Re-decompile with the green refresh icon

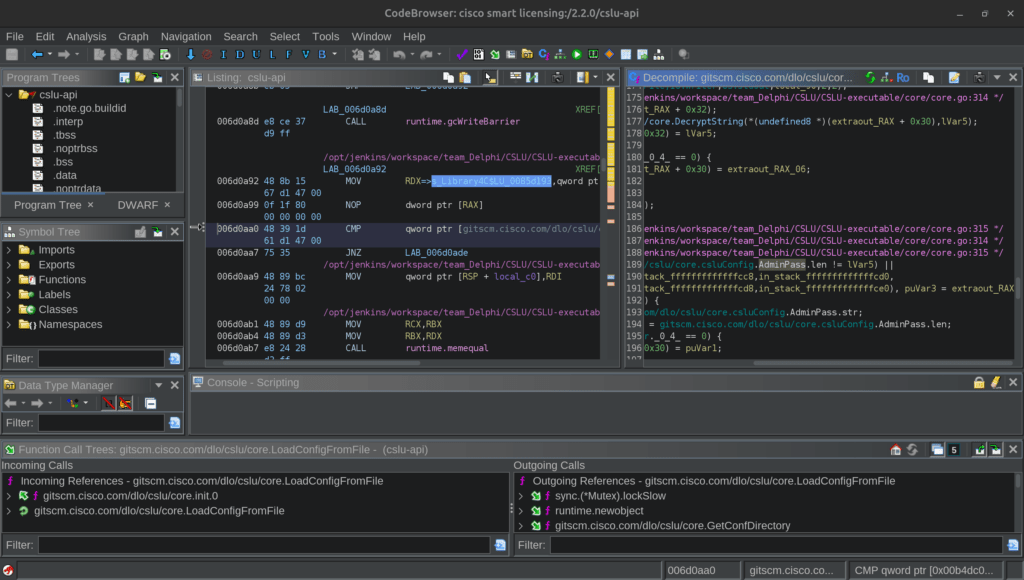point(871,78)
